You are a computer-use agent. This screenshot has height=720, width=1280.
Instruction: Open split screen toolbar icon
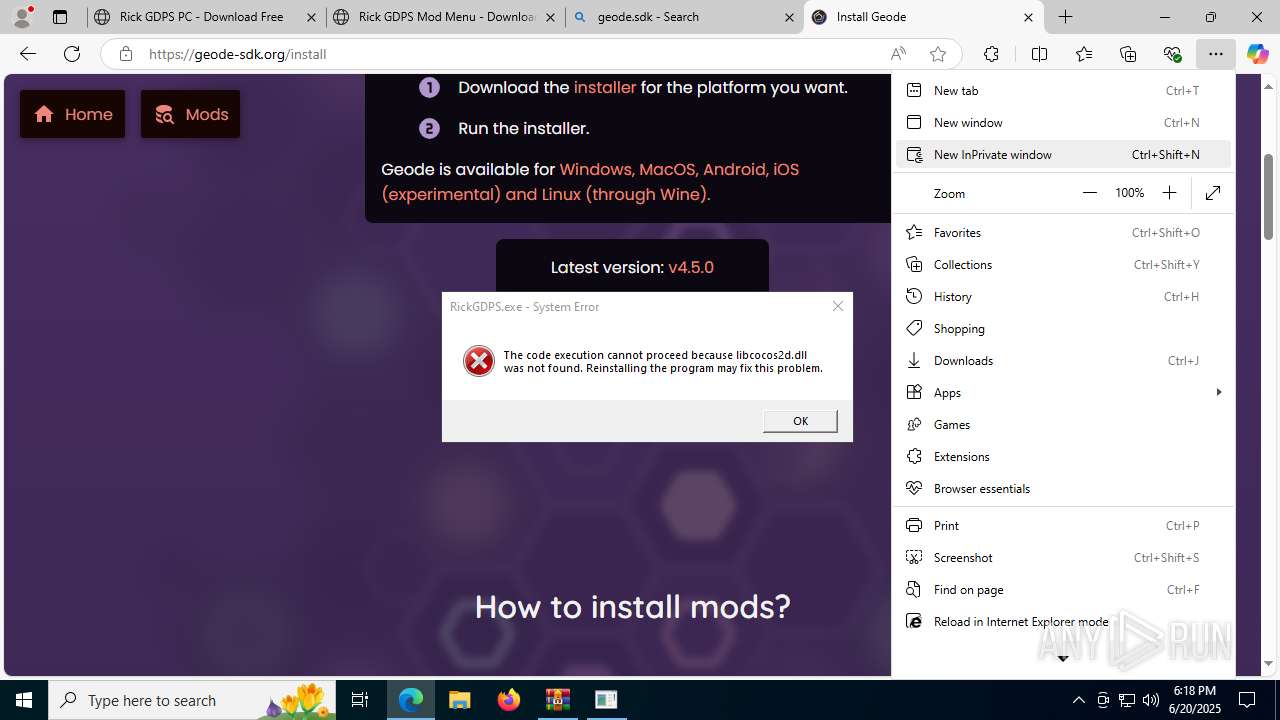coord(1039,54)
